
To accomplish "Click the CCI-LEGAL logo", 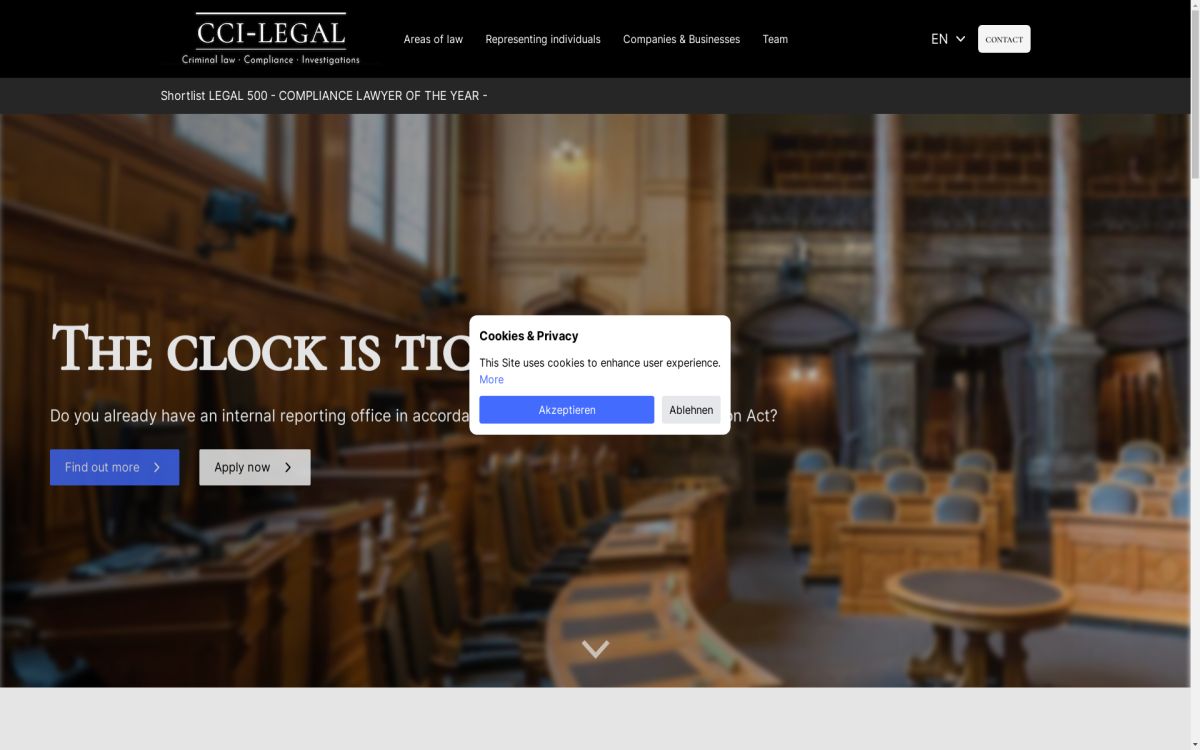I will click(270, 39).
